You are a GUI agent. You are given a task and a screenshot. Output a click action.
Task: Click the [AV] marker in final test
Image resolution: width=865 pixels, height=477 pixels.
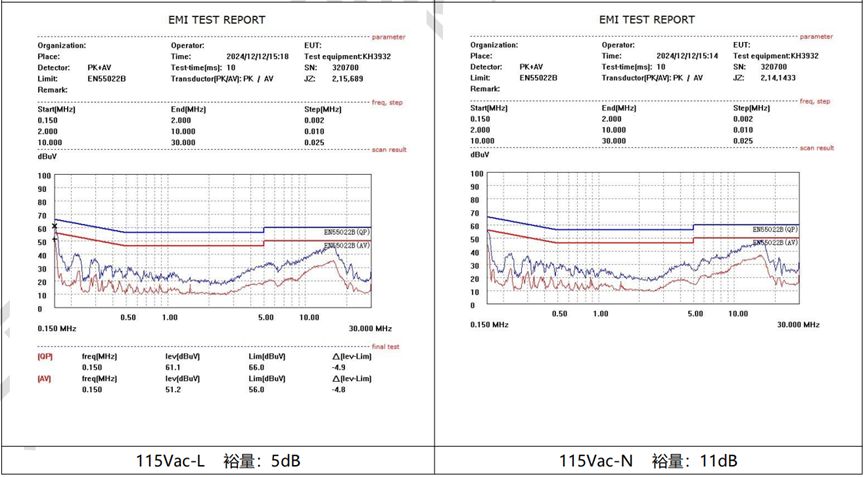tap(45, 379)
